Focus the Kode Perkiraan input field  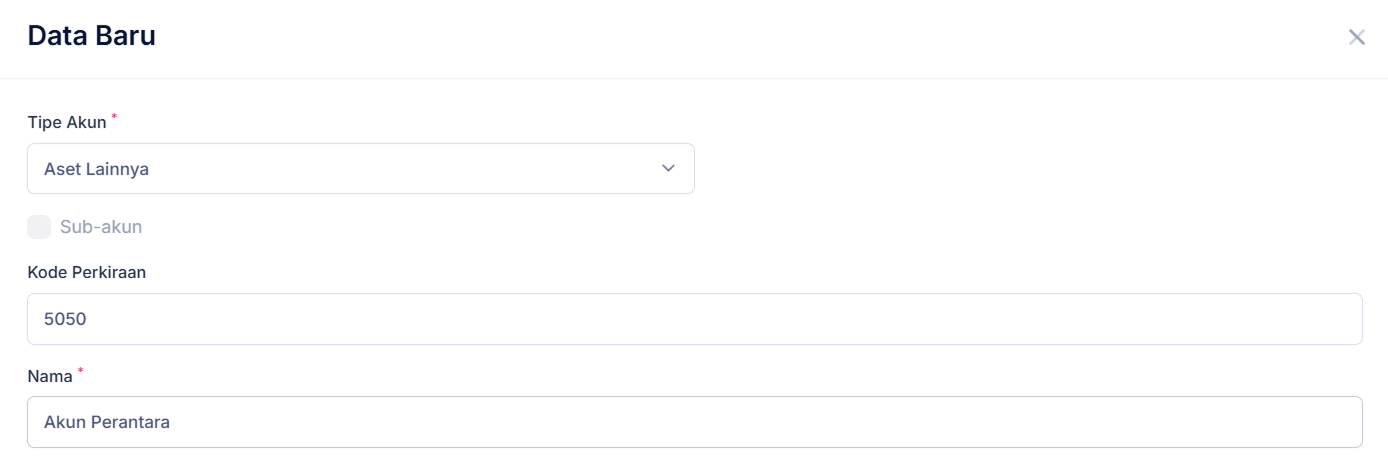pyautogui.click(x=694, y=319)
